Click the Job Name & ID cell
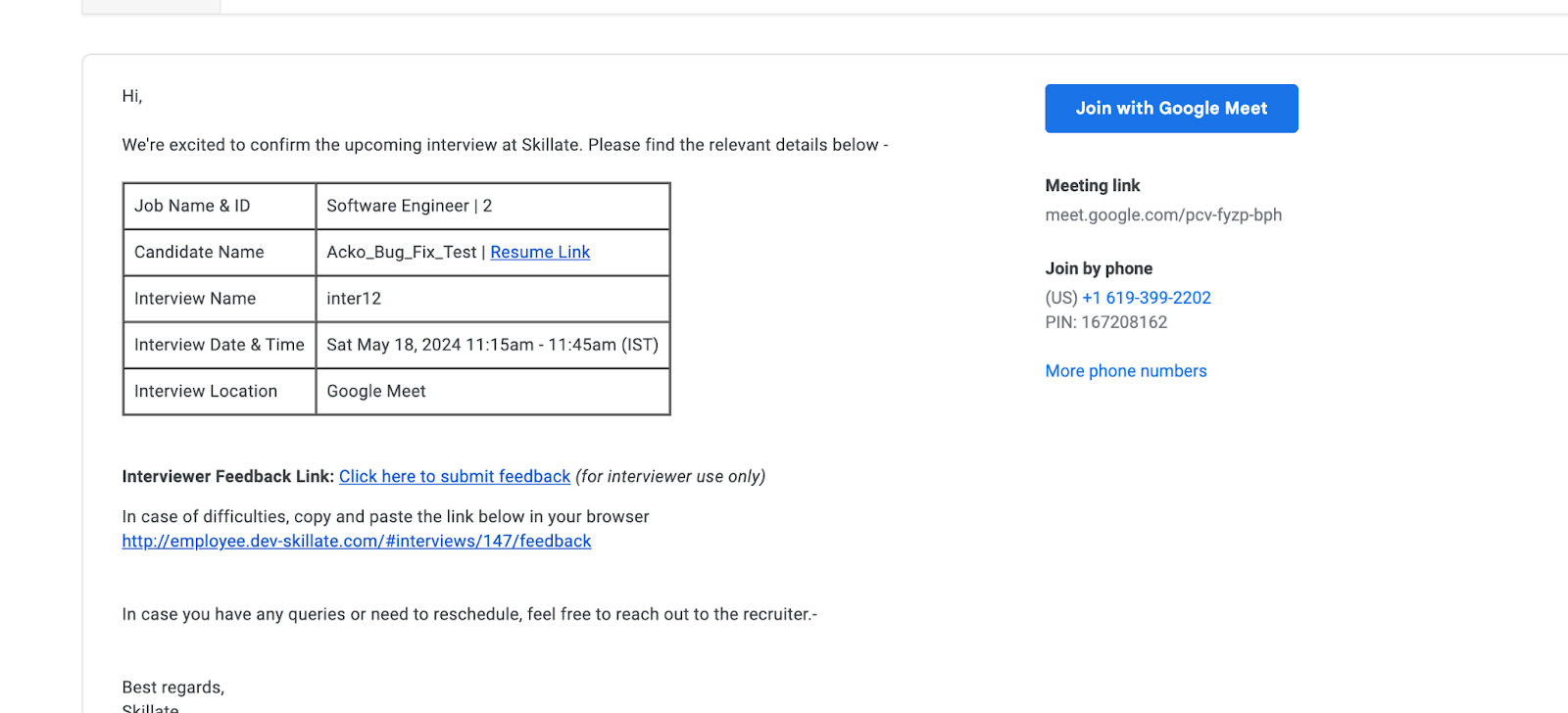 pos(220,207)
